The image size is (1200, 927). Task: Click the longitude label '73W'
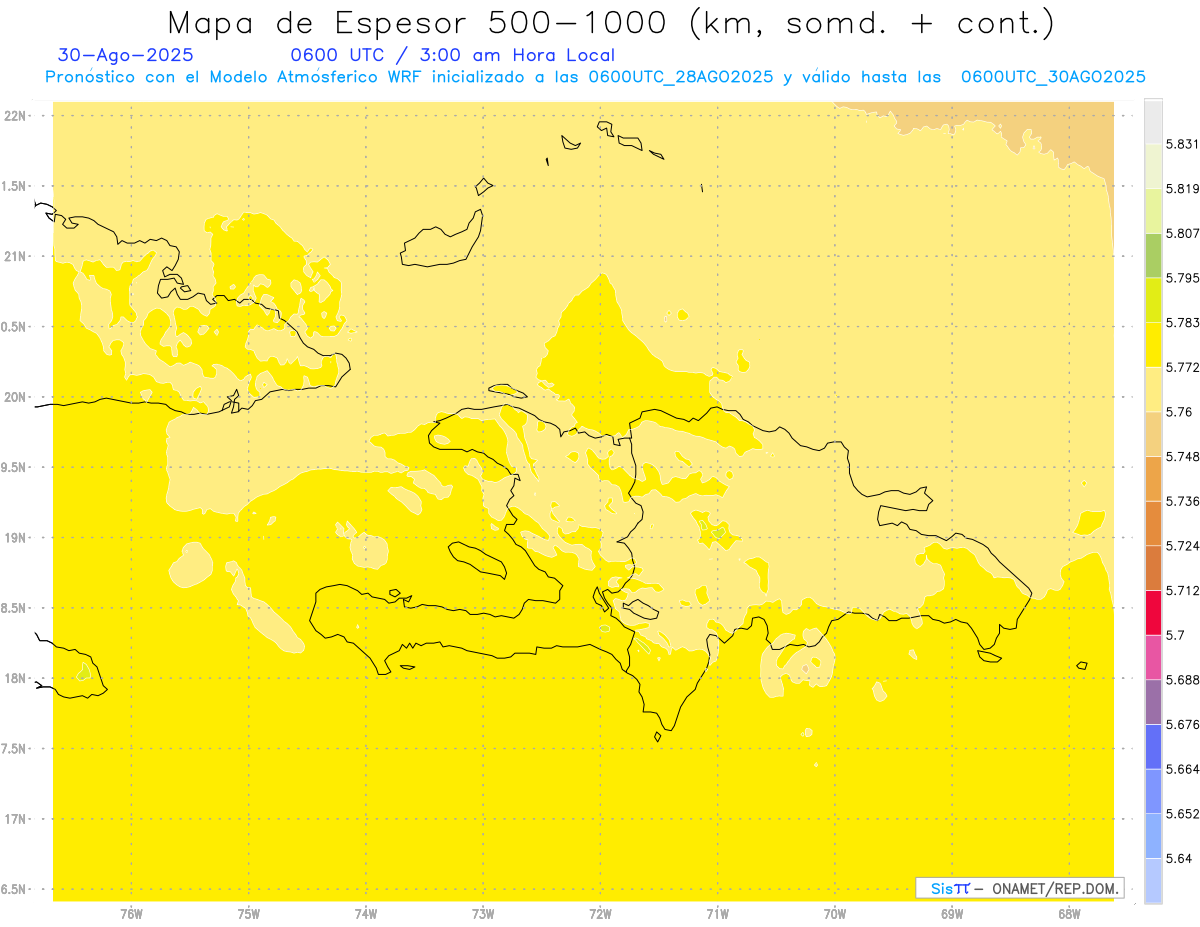[483, 914]
